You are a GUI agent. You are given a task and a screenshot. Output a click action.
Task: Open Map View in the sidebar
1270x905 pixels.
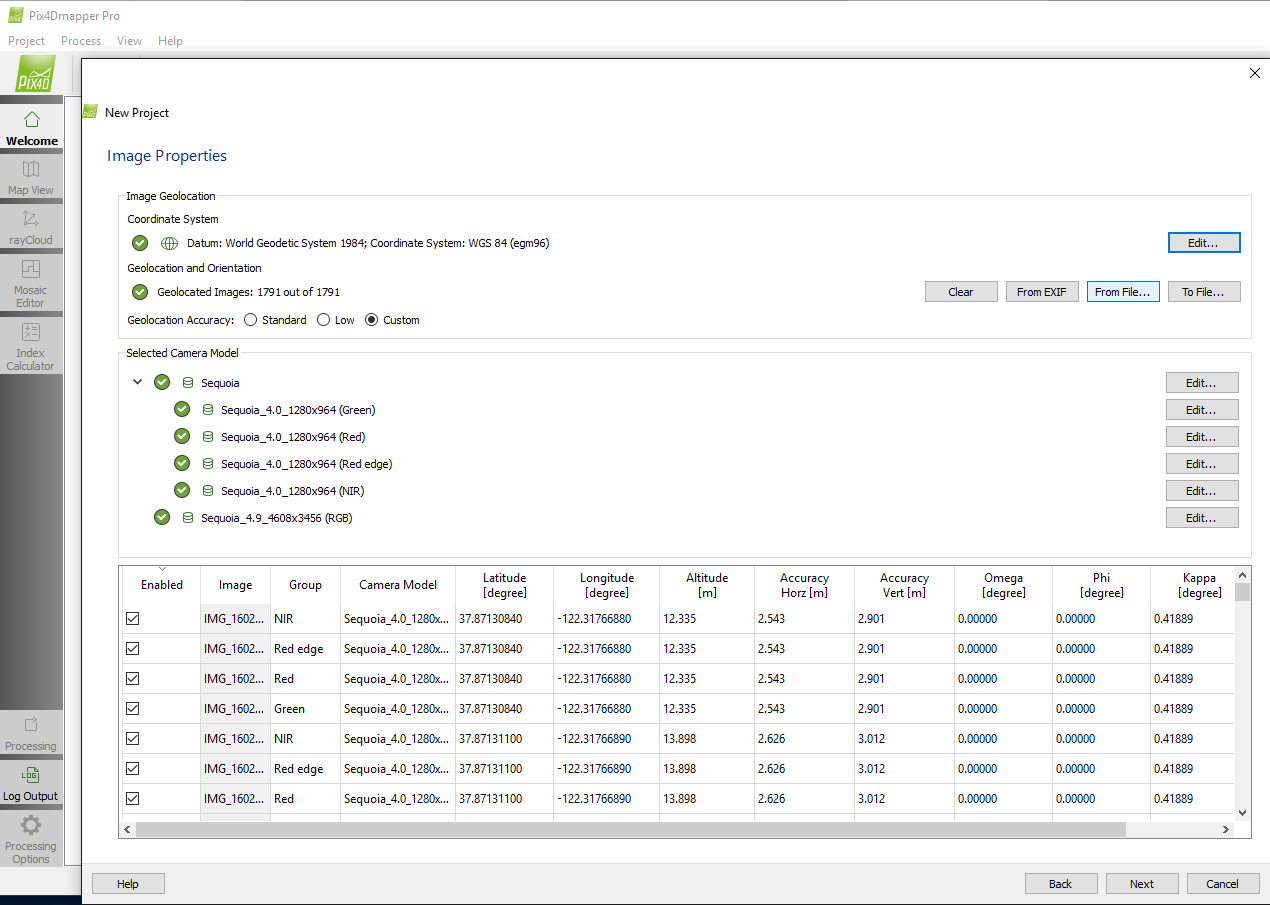(31, 169)
